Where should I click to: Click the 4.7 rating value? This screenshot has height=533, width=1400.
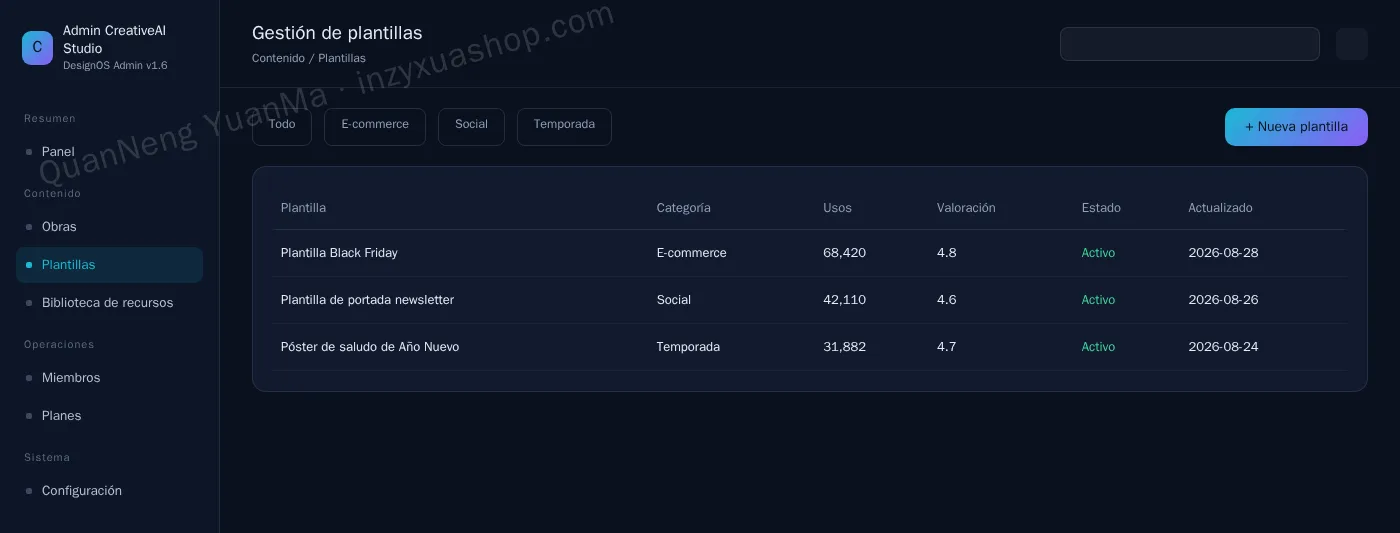pos(947,347)
